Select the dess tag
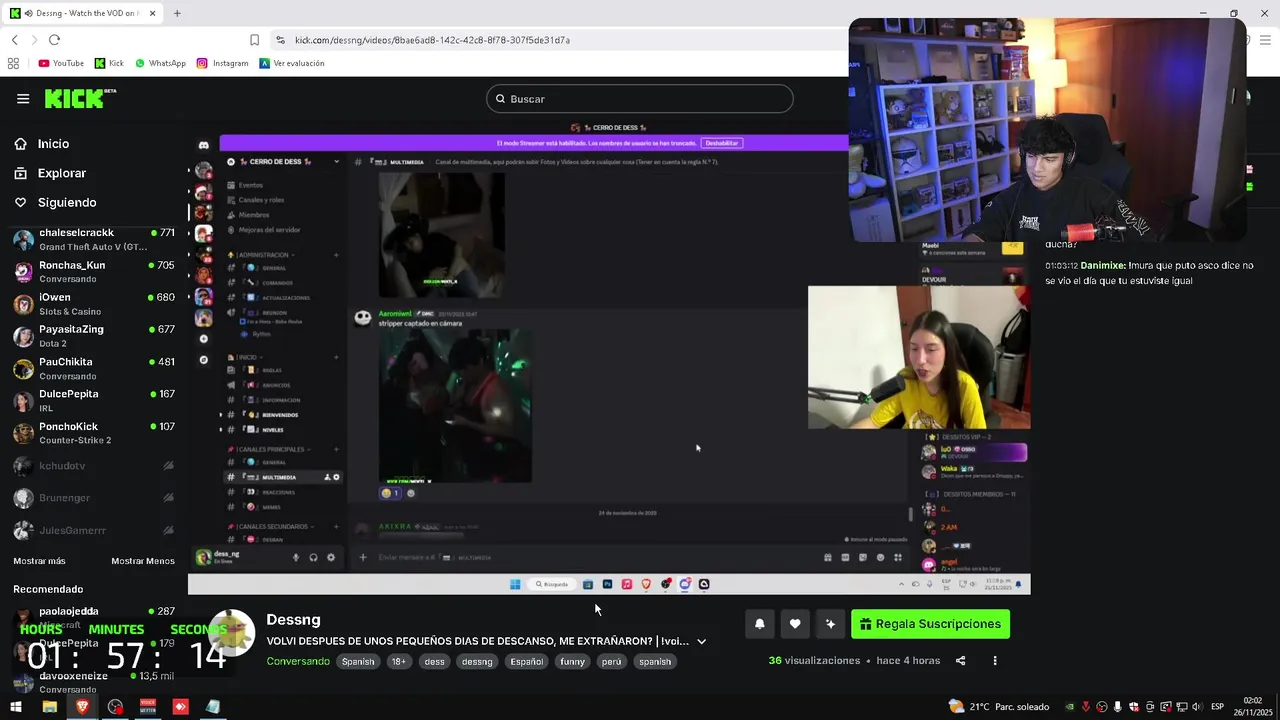The image size is (1280, 720). [x=434, y=661]
